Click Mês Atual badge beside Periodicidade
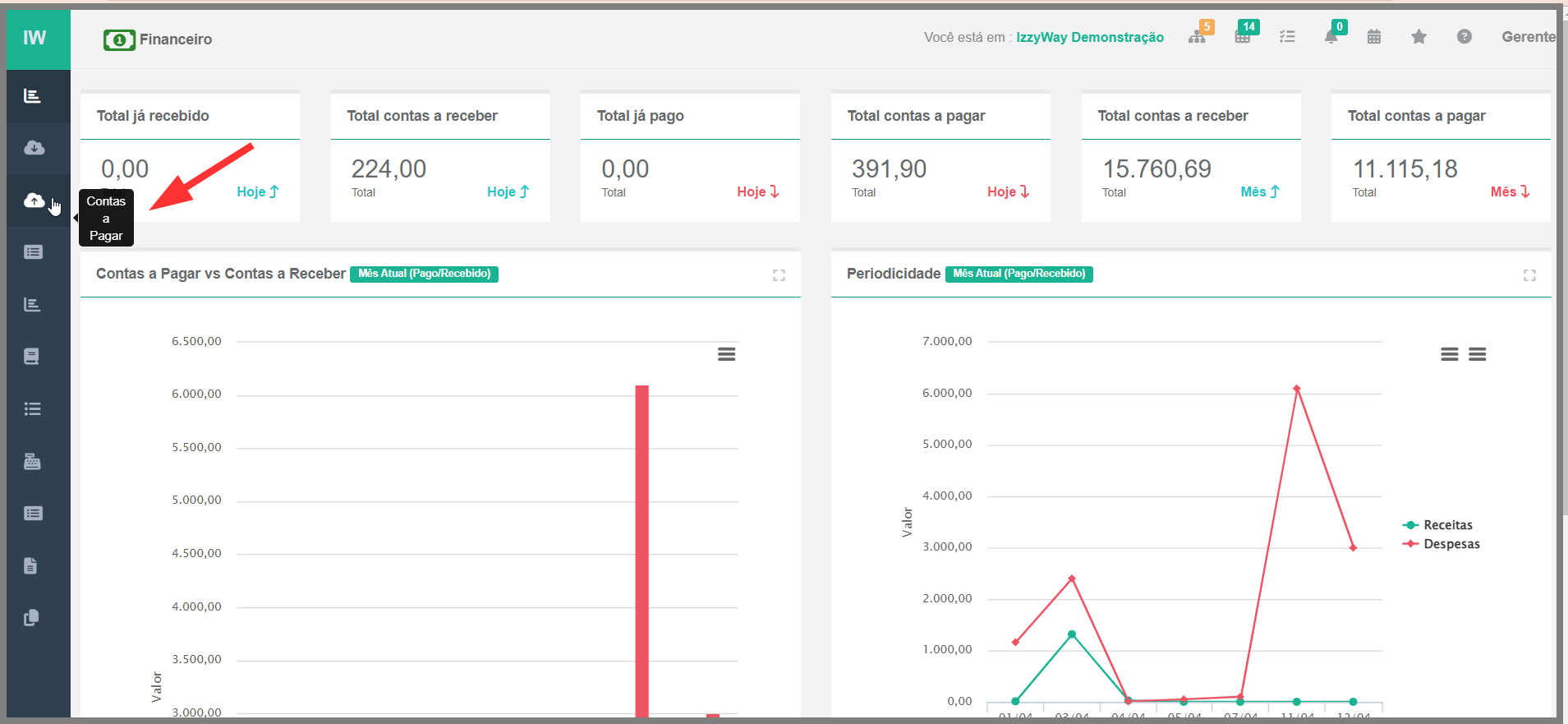Viewport: 1568px width, 724px height. coord(1019,274)
